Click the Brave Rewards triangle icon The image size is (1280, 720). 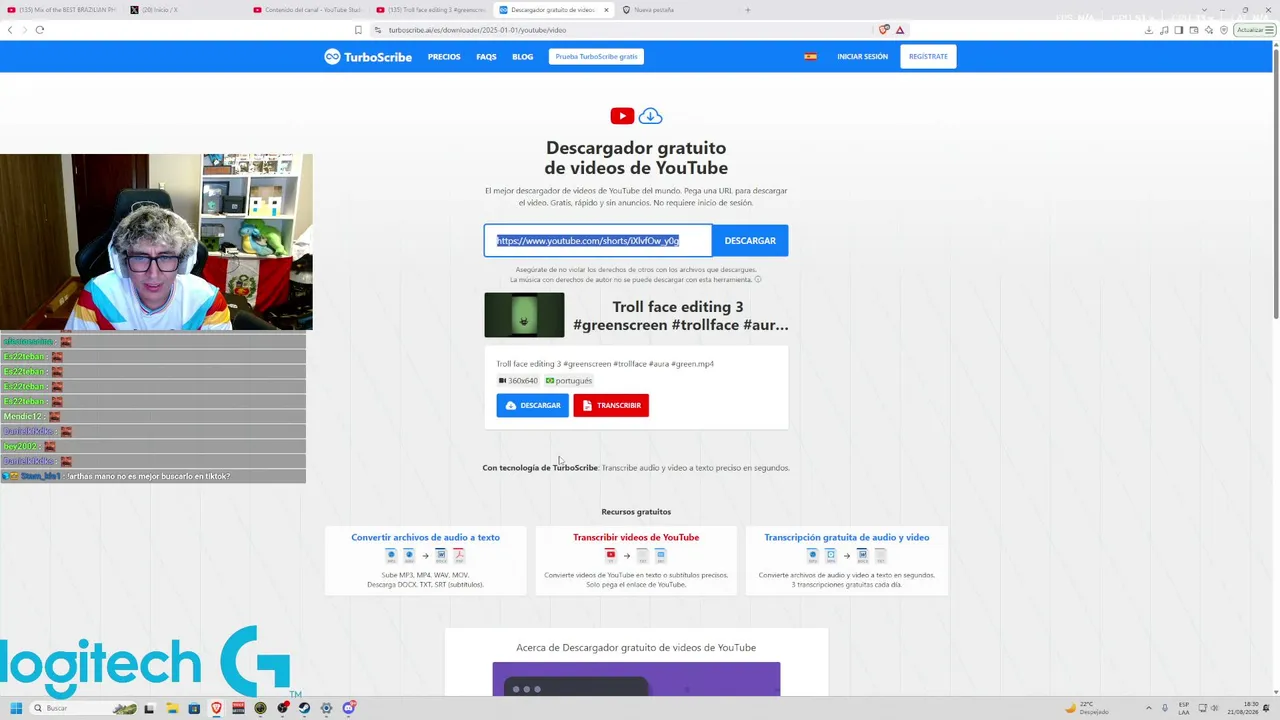900,30
